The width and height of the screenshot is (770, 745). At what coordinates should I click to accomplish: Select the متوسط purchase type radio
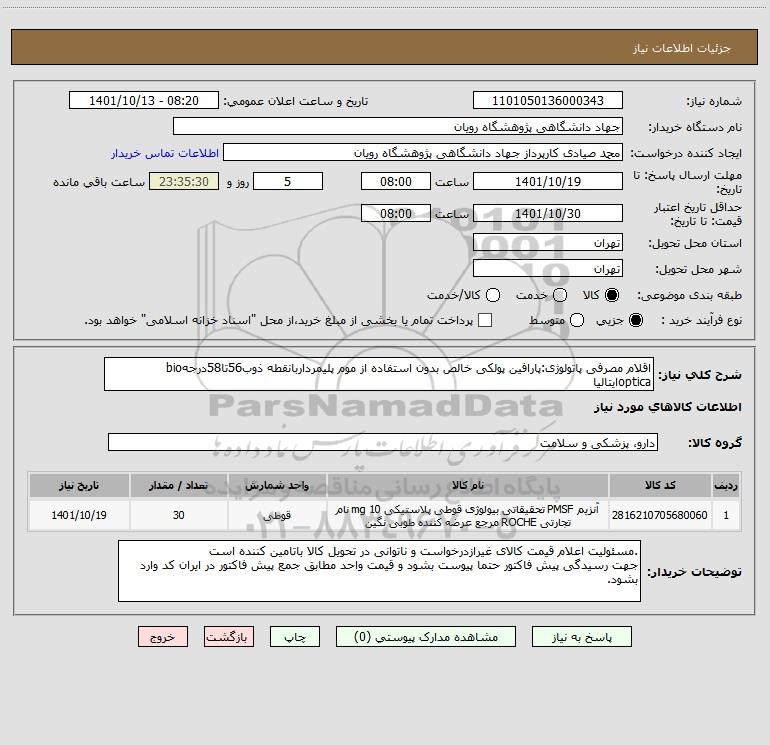(577, 320)
